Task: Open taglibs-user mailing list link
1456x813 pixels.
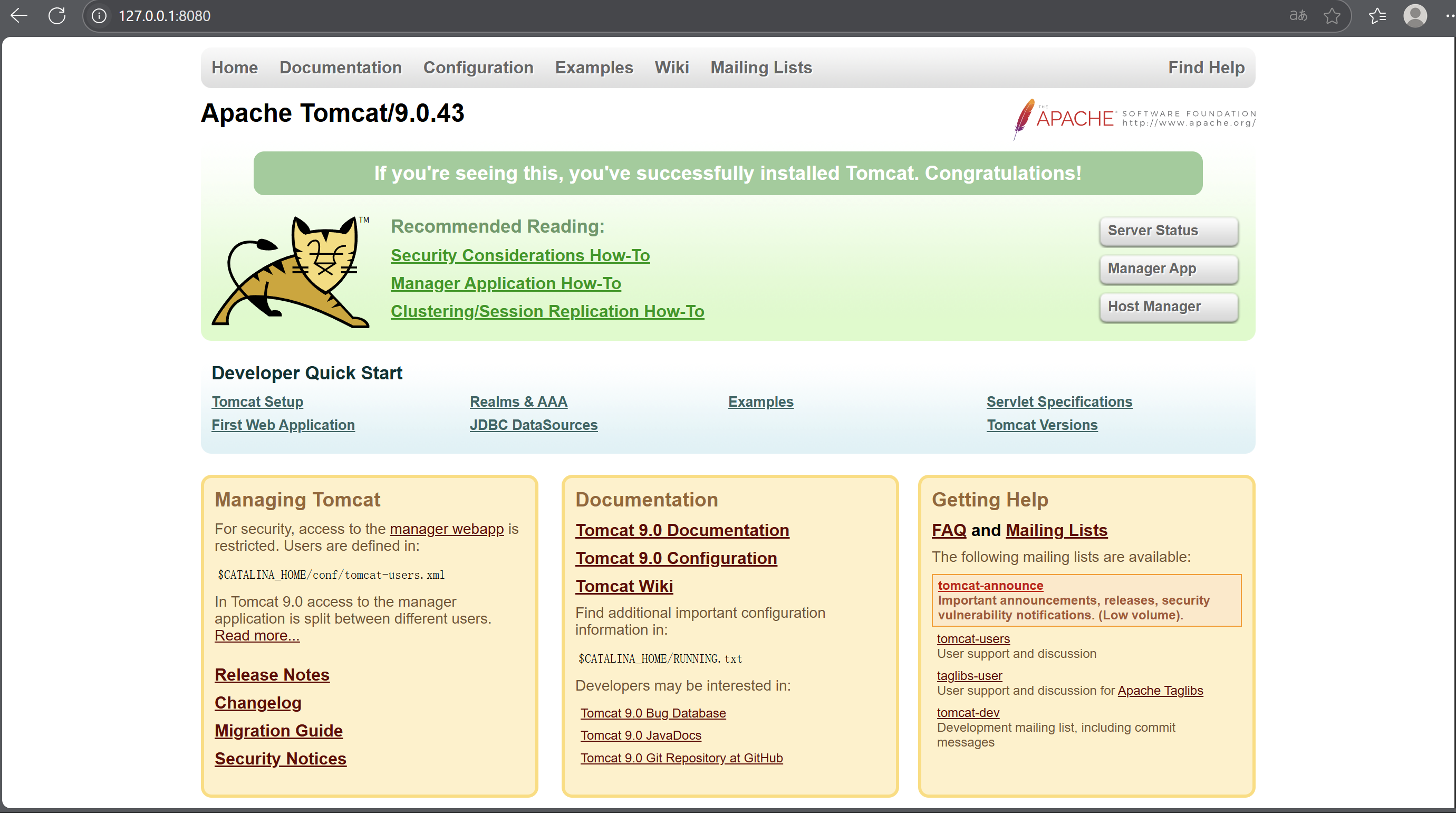Action: (969, 676)
